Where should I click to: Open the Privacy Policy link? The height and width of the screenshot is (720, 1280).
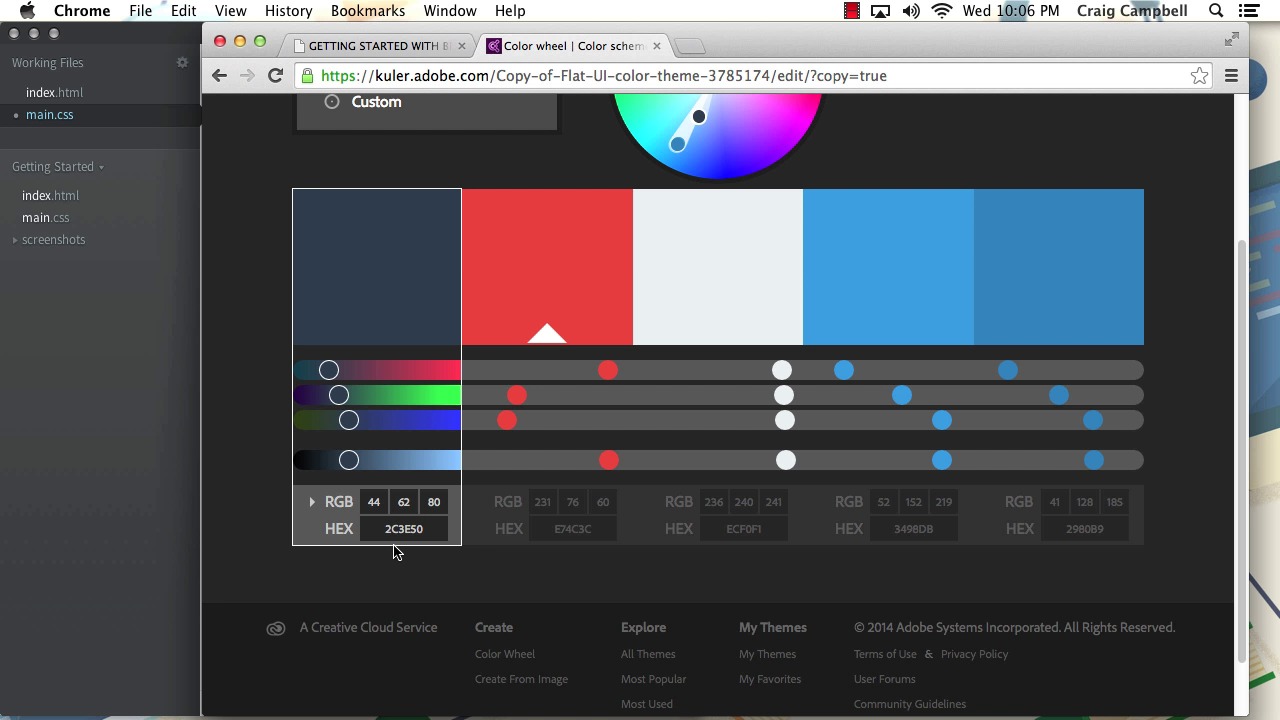tap(974, 654)
